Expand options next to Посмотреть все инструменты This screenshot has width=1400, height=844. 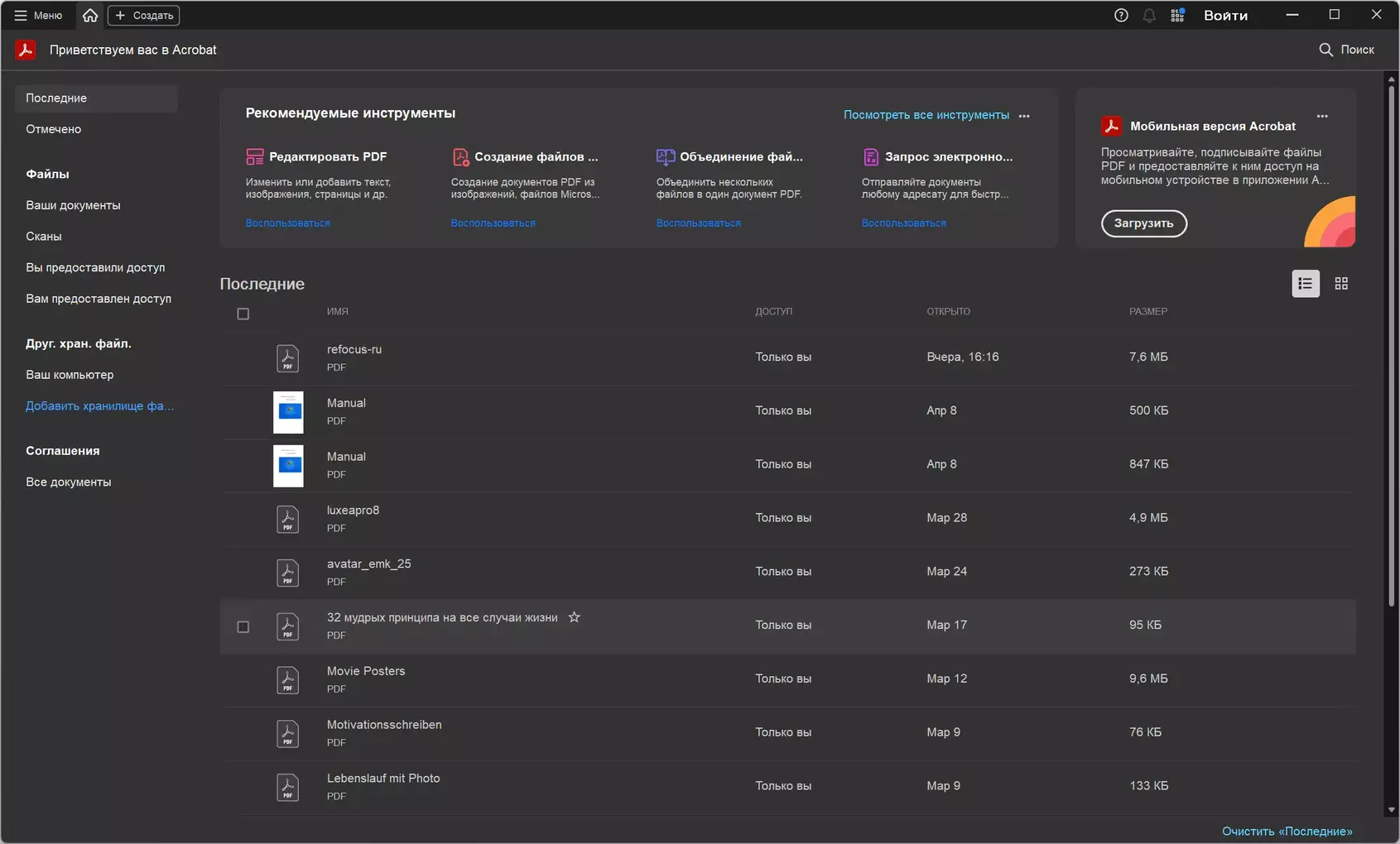tap(1024, 116)
